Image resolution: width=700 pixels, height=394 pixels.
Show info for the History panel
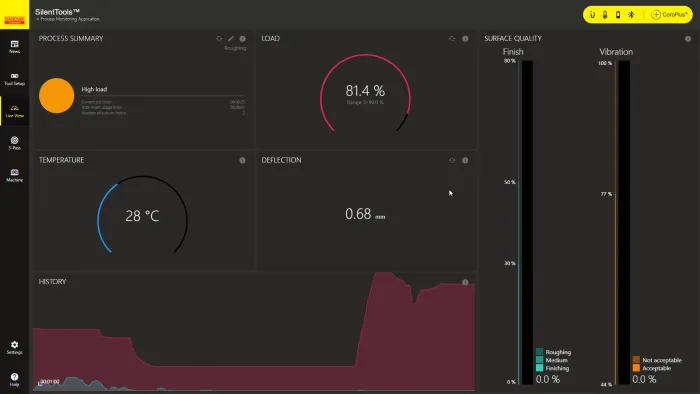(465, 282)
